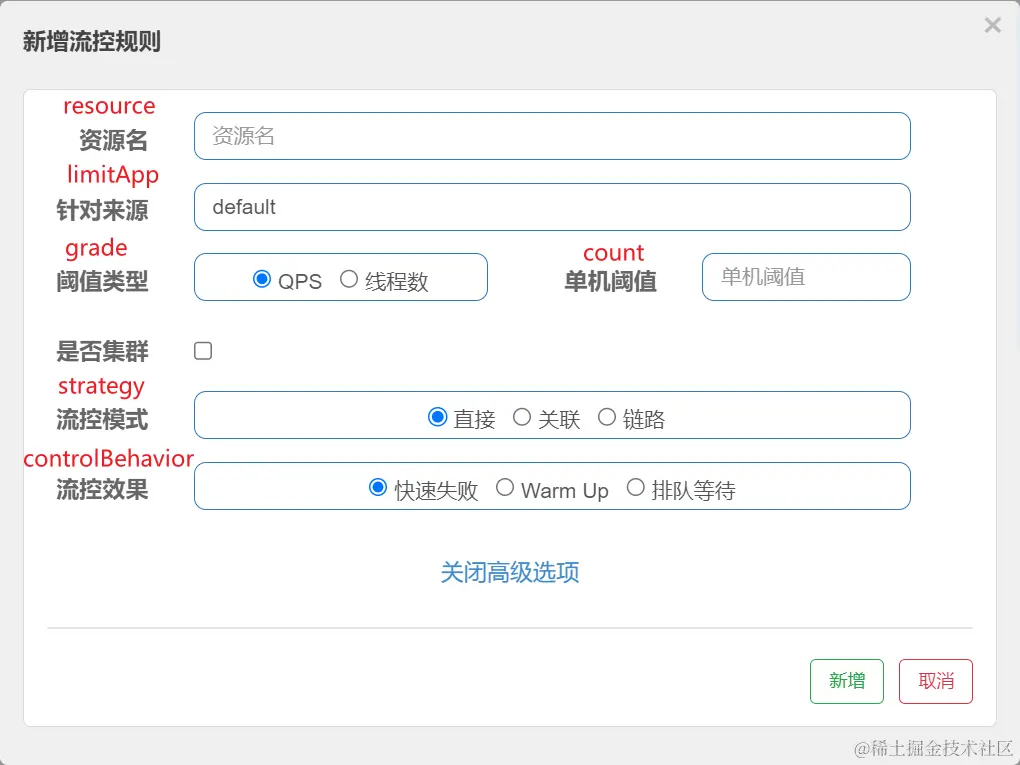Select 快速失败 control effect
1020x765 pixels.
click(377, 487)
